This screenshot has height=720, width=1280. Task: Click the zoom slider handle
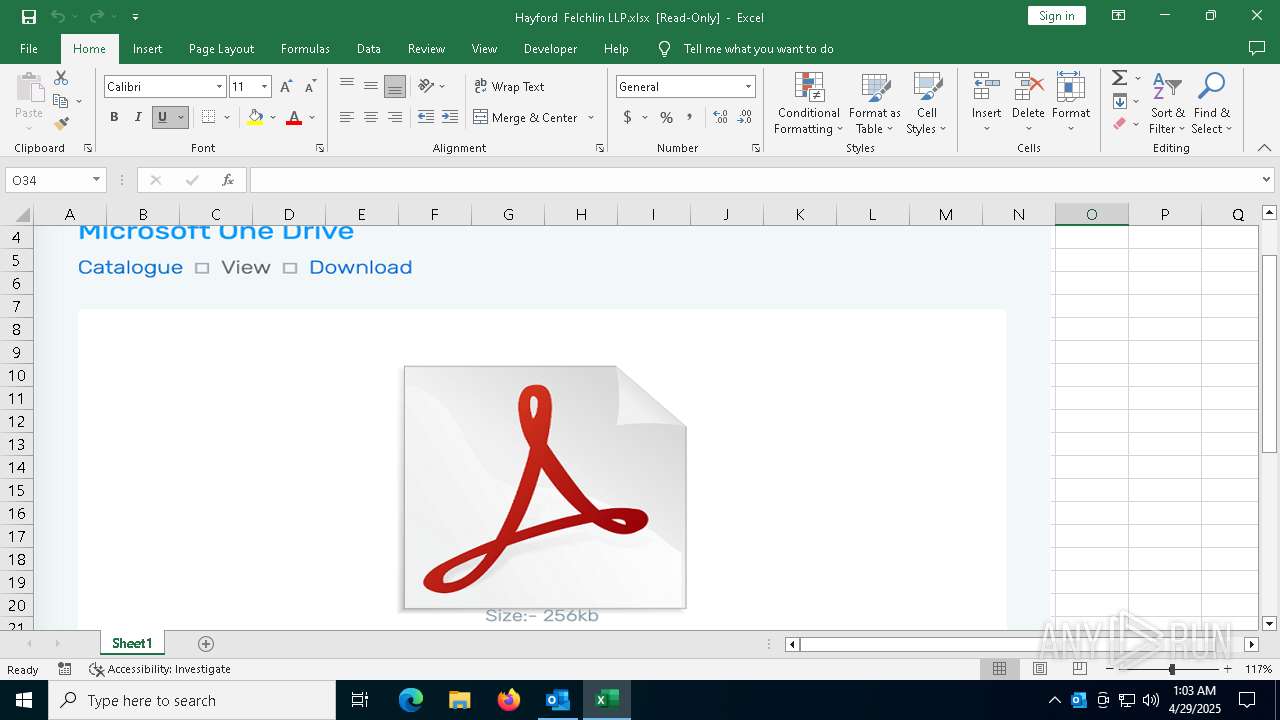coord(1172,669)
